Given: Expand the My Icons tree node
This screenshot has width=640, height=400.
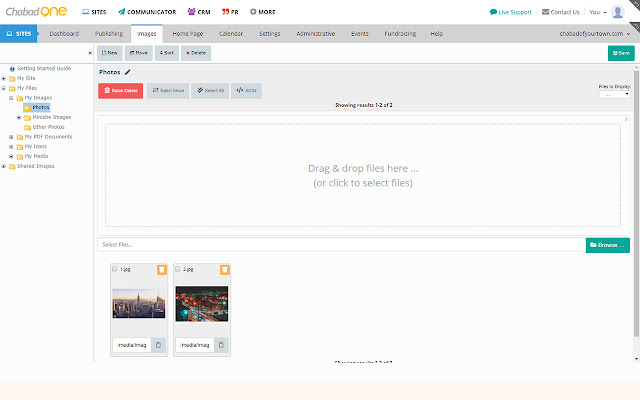Looking at the screenshot, I should tap(11, 147).
